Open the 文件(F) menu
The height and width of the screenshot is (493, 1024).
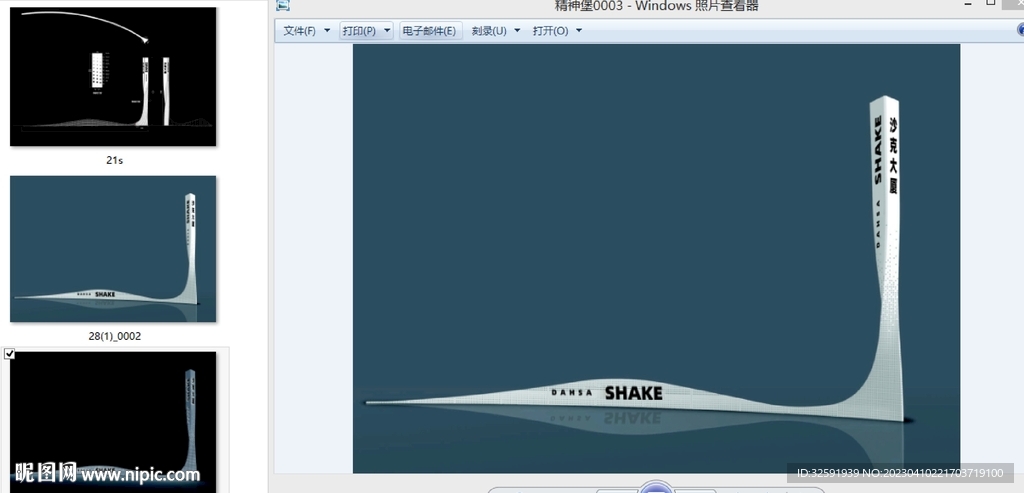(x=299, y=31)
